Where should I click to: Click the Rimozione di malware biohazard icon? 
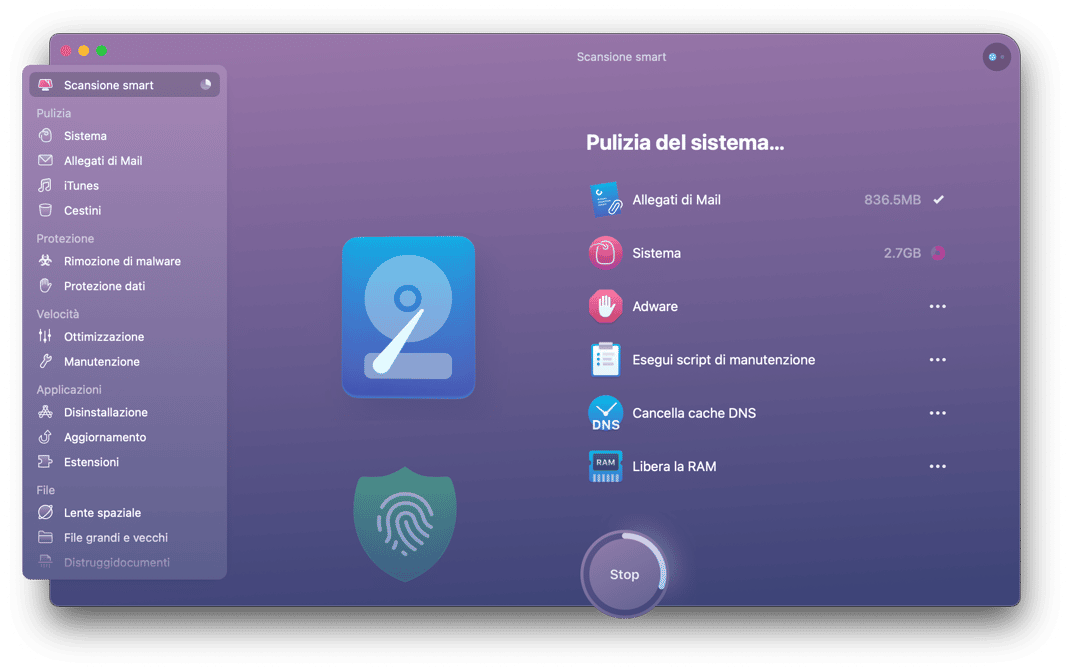45,261
